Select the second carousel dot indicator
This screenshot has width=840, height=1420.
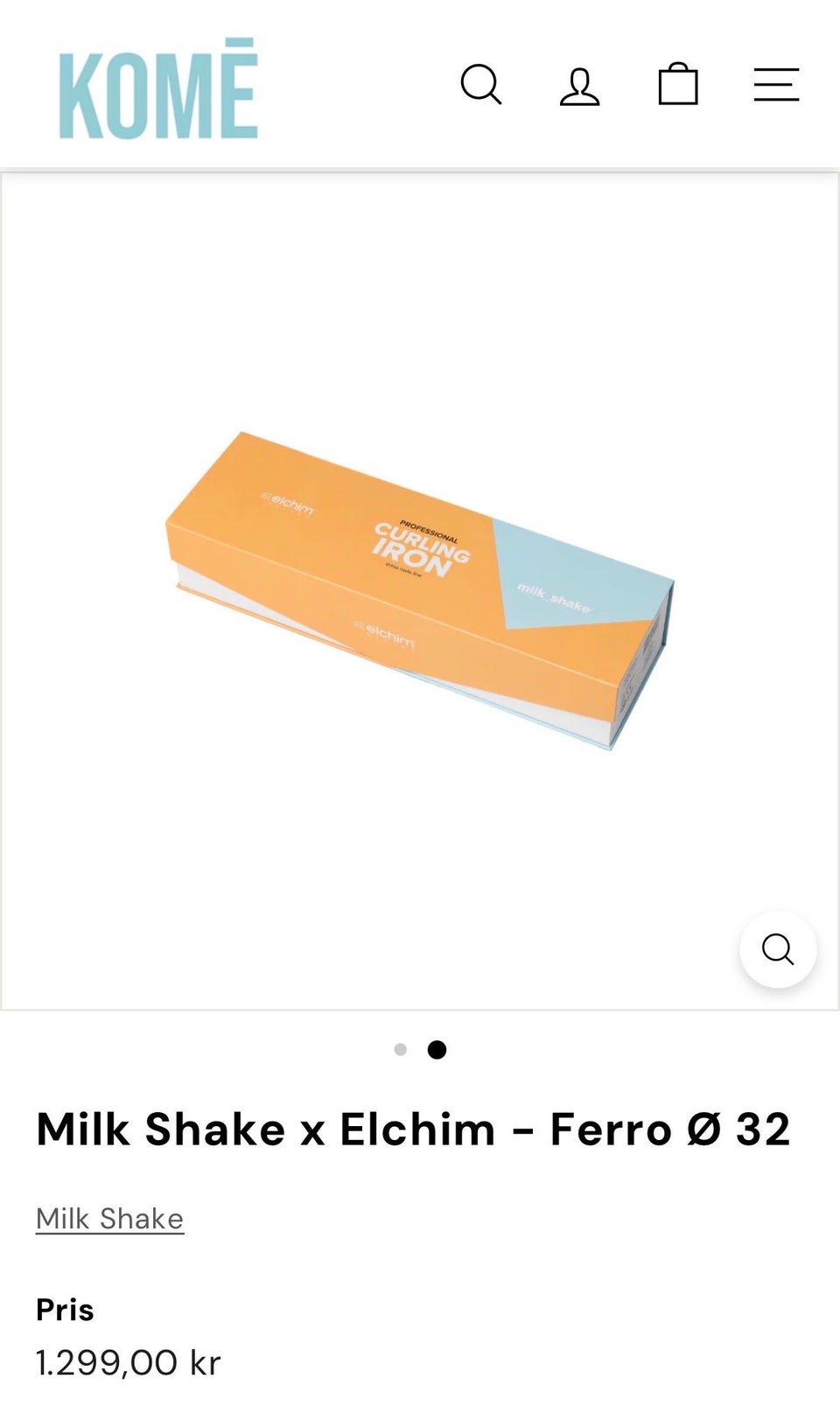pos(437,1049)
